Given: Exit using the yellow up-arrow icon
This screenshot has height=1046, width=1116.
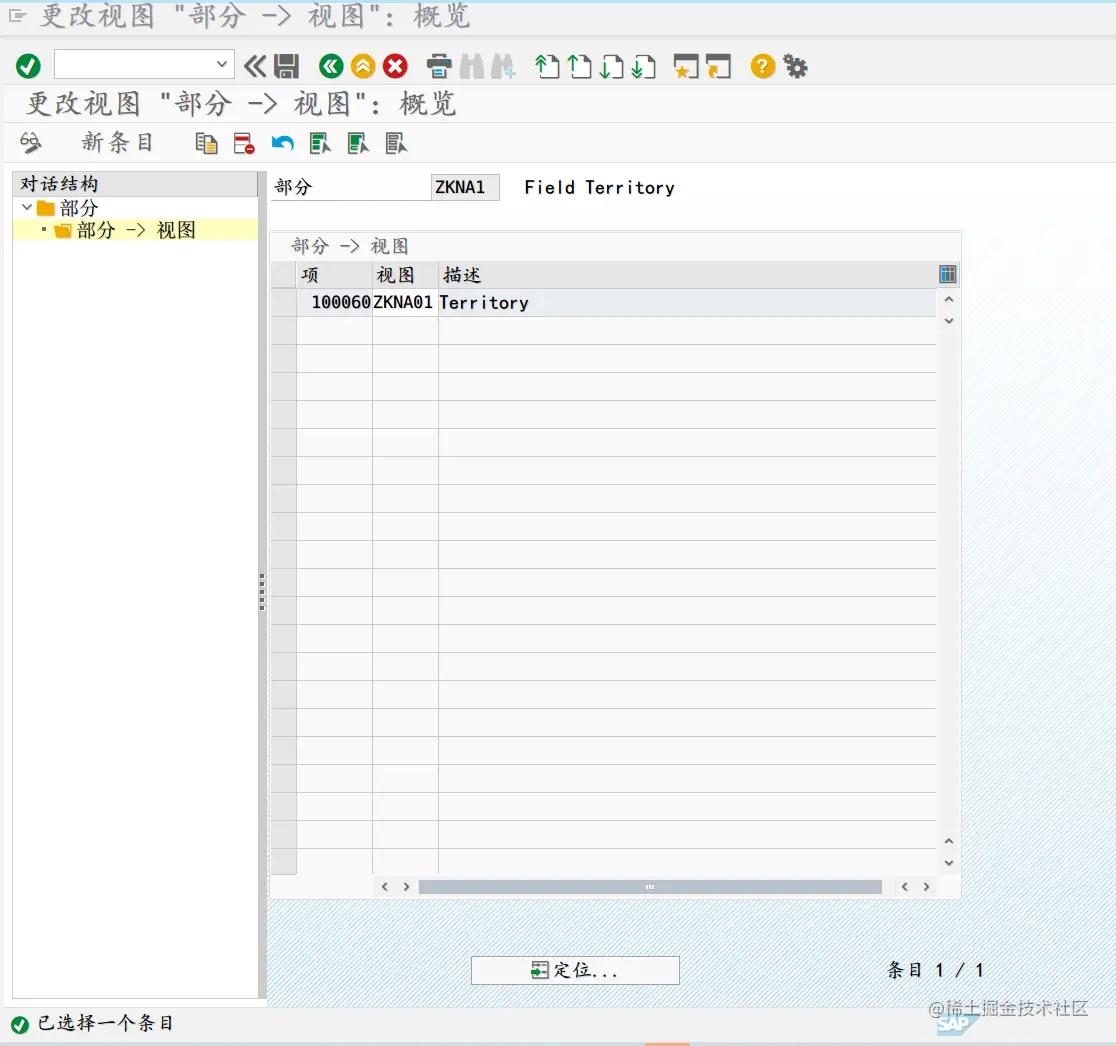Looking at the screenshot, I should point(363,66).
